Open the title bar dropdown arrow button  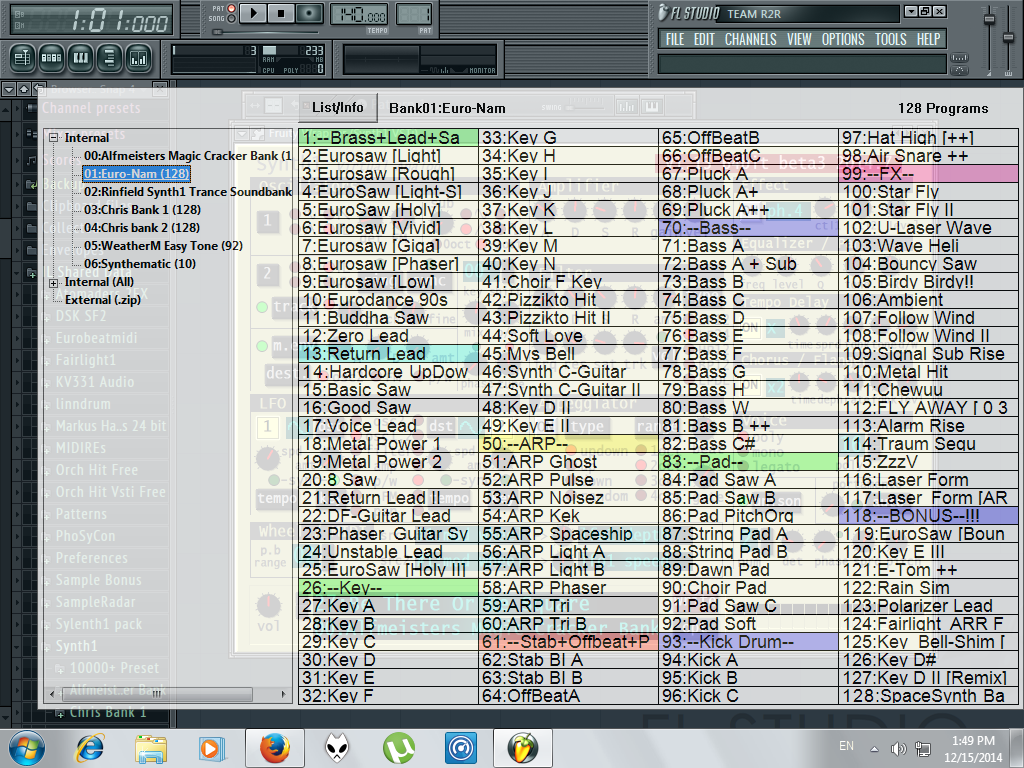[910, 11]
